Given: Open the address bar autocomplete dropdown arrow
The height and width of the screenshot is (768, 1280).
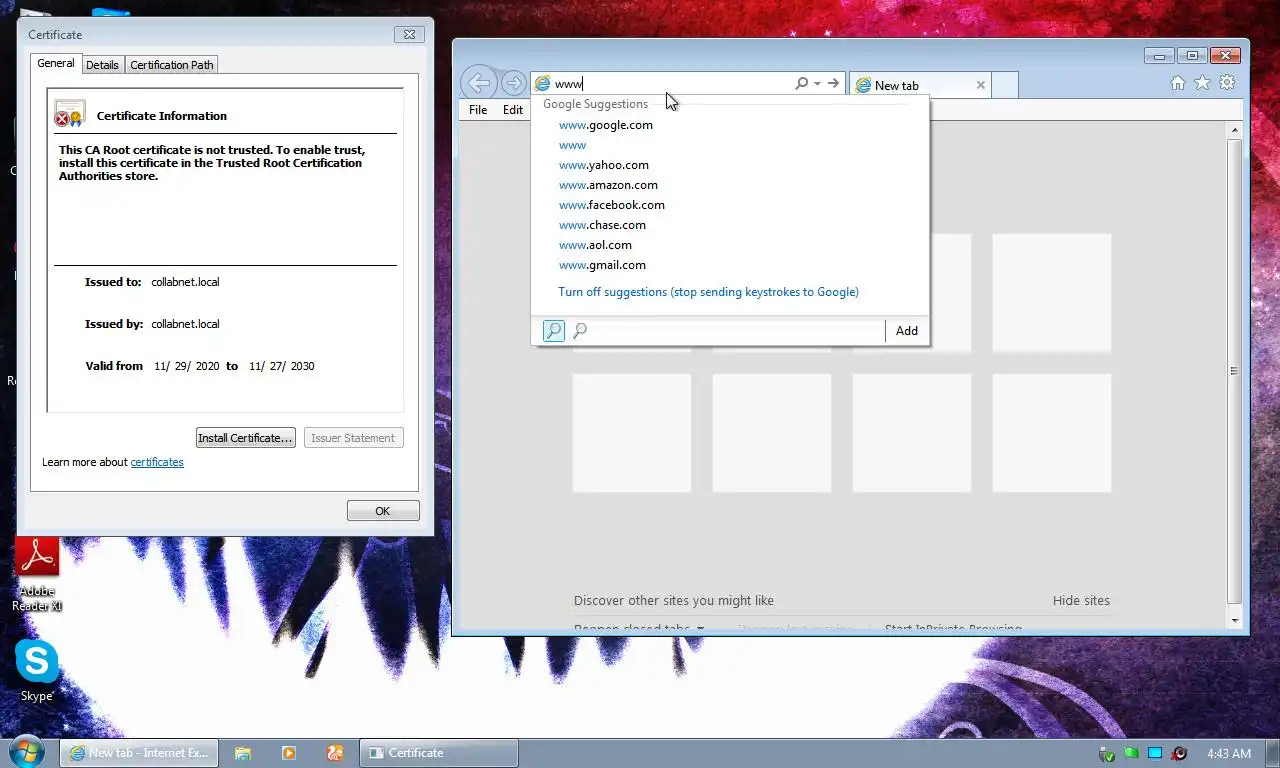Looking at the screenshot, I should [x=817, y=84].
